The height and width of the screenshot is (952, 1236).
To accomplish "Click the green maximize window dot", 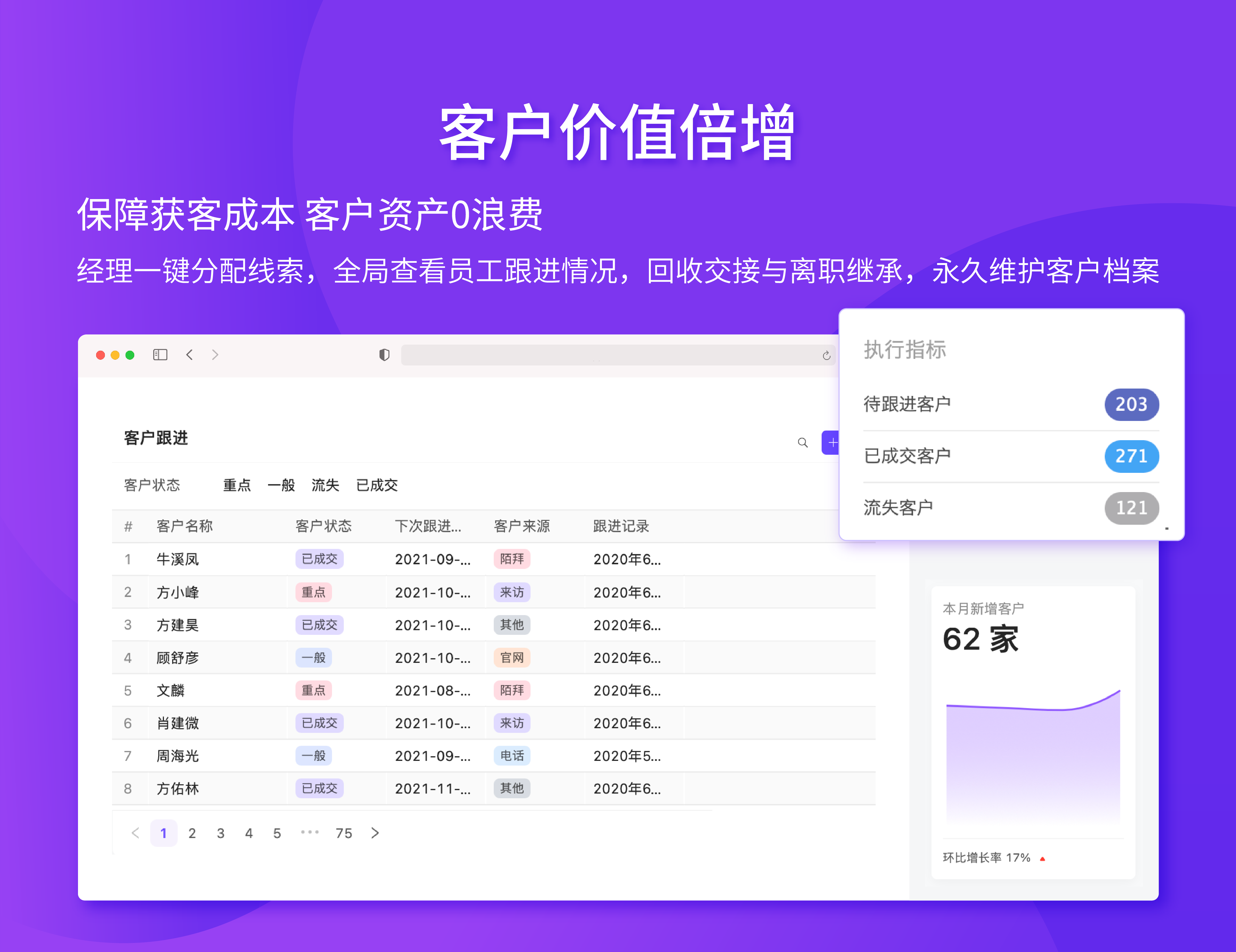I will (130, 355).
